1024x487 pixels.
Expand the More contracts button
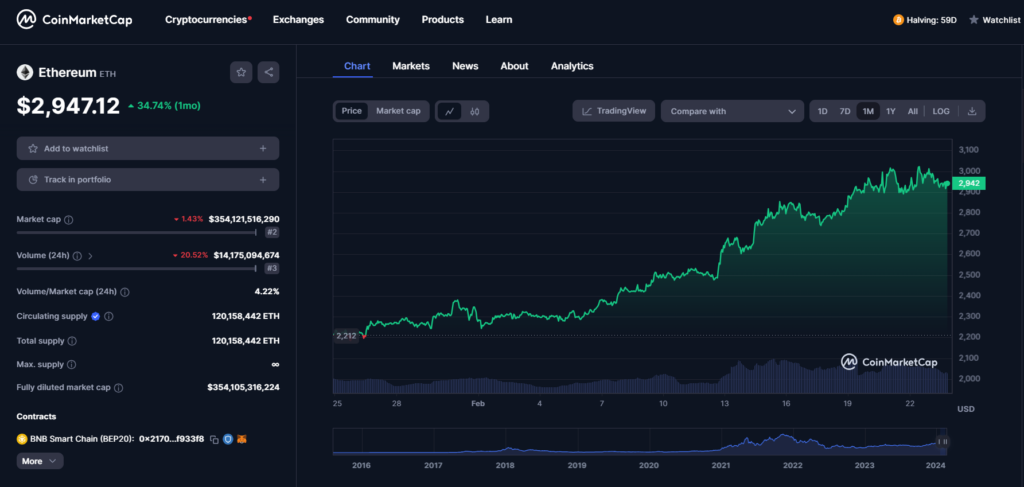40,461
